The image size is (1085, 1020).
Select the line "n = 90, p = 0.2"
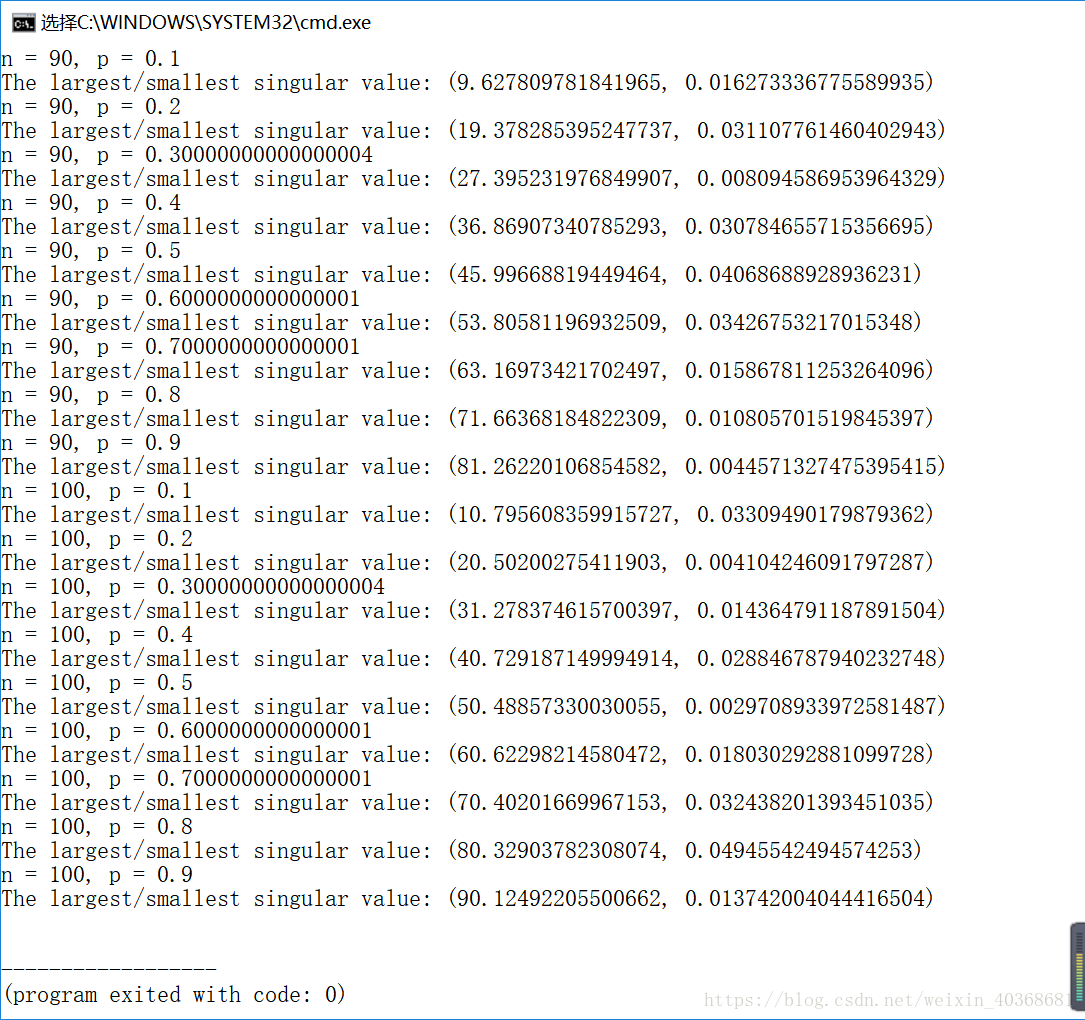click(91, 107)
